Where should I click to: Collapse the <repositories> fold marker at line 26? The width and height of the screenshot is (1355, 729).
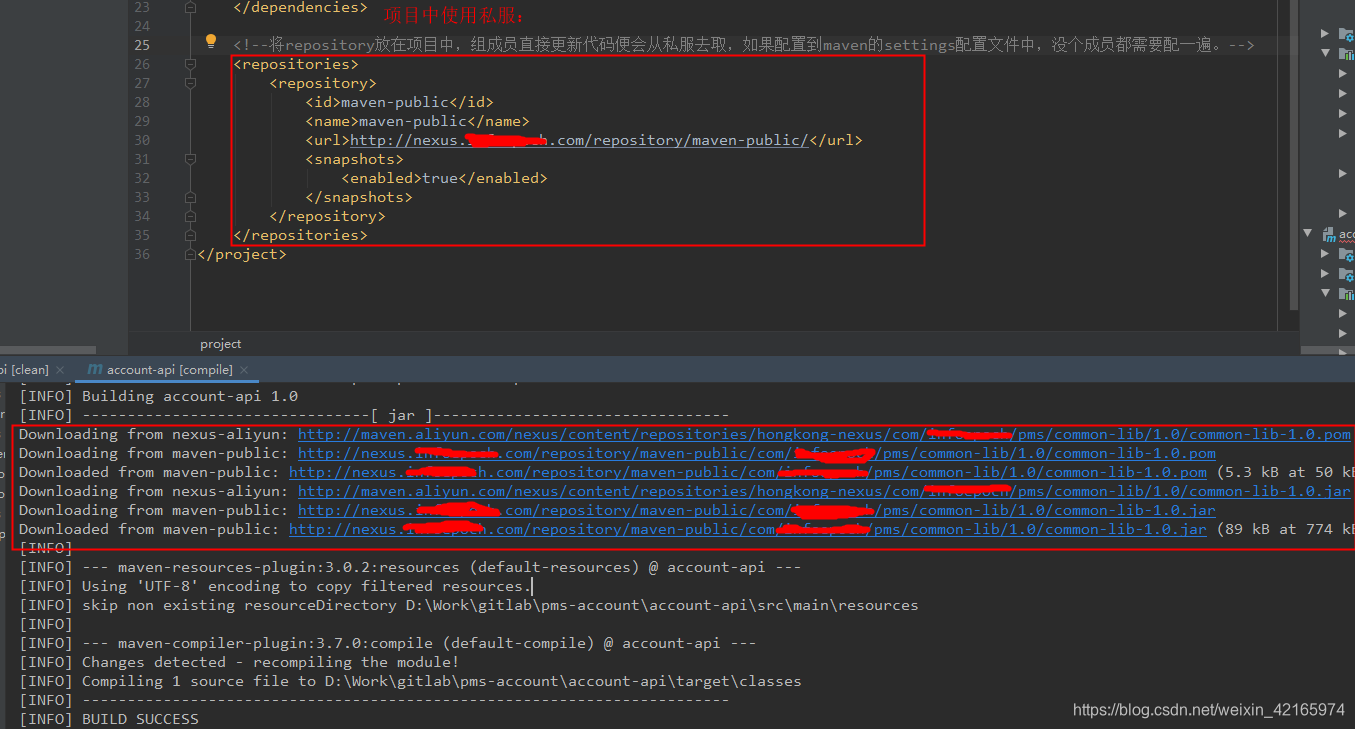coord(191,64)
